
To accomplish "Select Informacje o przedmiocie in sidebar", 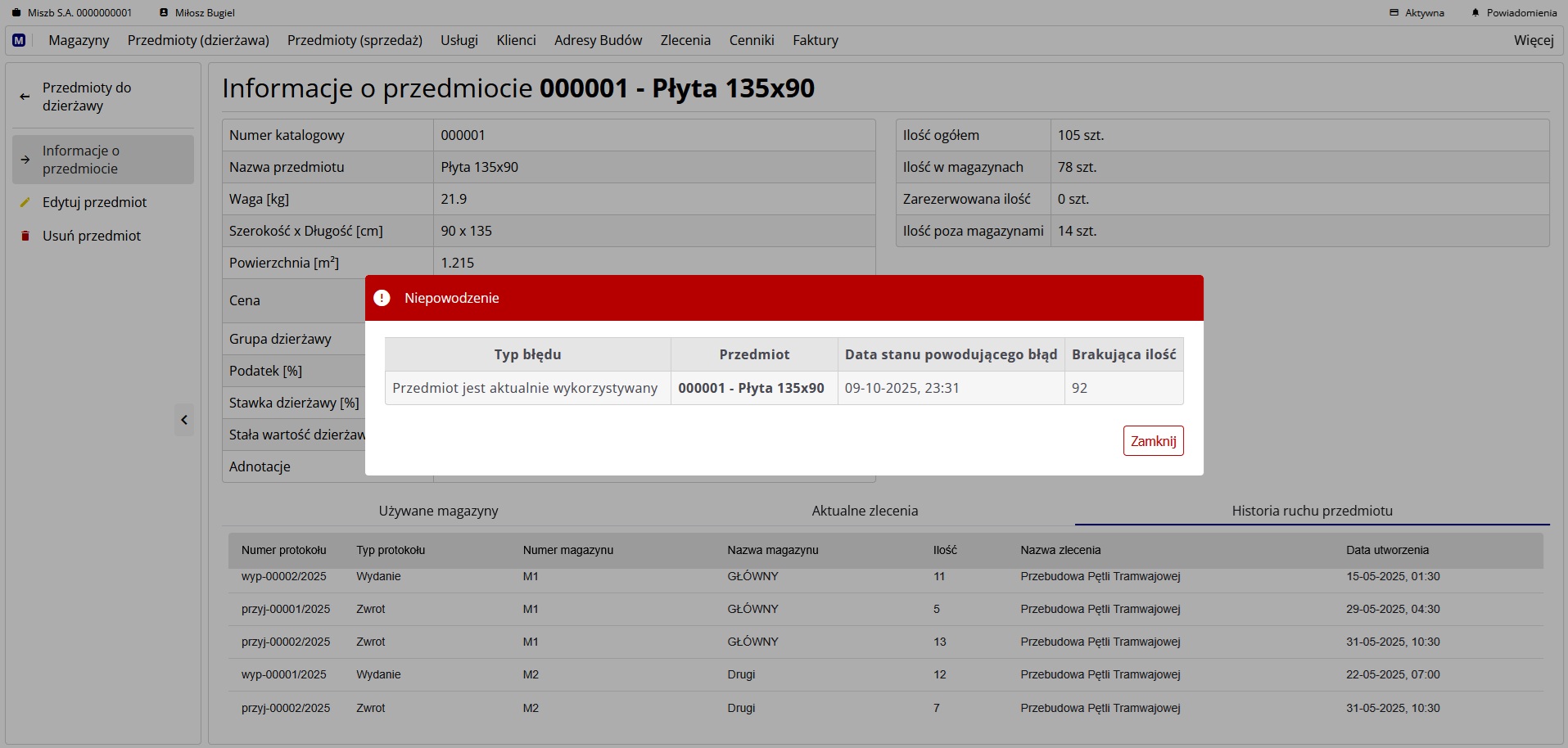I will [x=102, y=160].
